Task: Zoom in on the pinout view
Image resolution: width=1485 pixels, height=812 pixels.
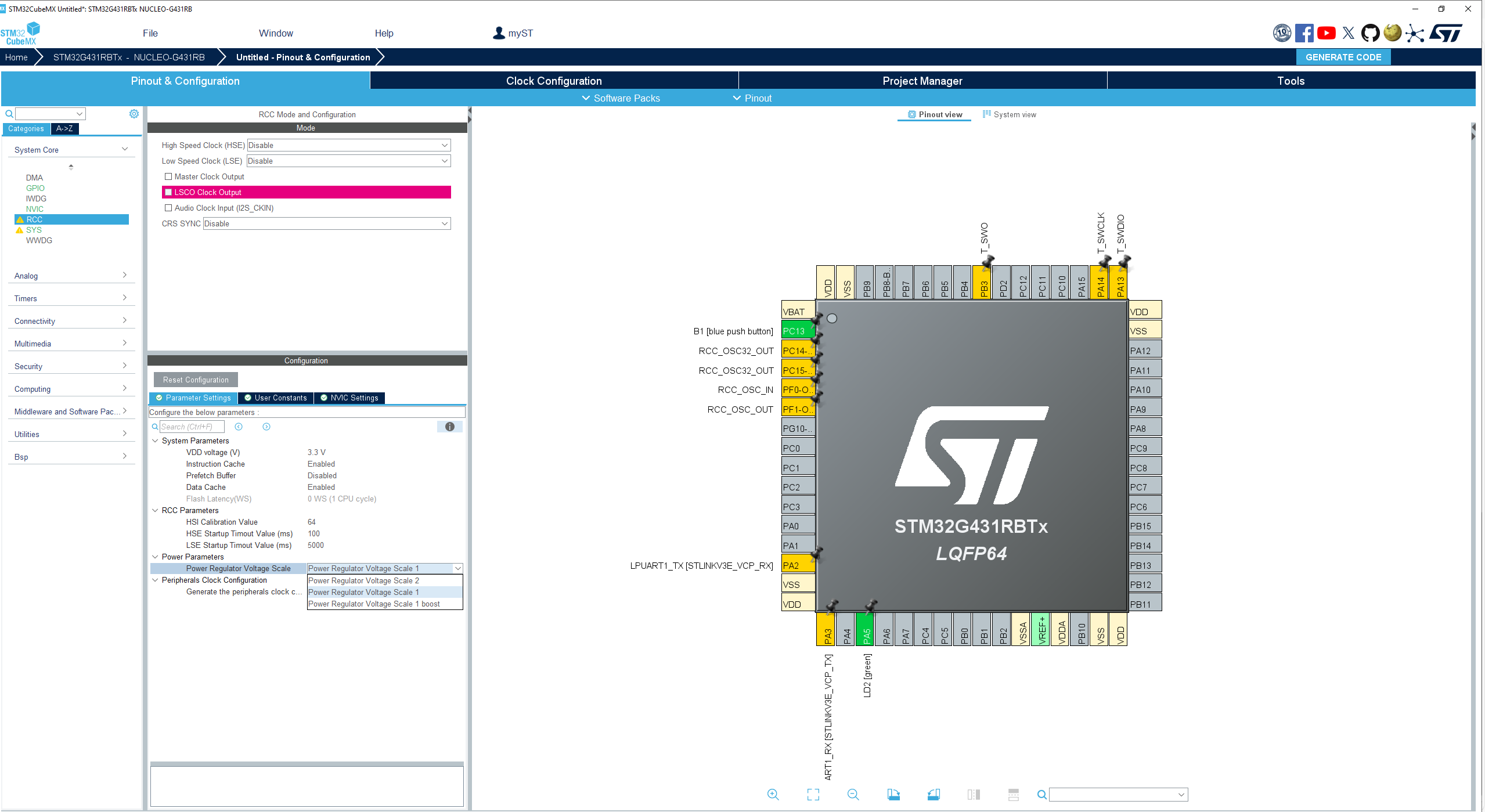Action: click(773, 795)
